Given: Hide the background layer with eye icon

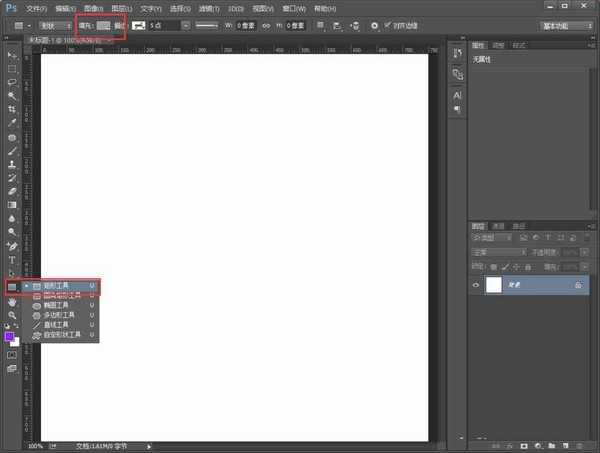Looking at the screenshot, I should 475,285.
